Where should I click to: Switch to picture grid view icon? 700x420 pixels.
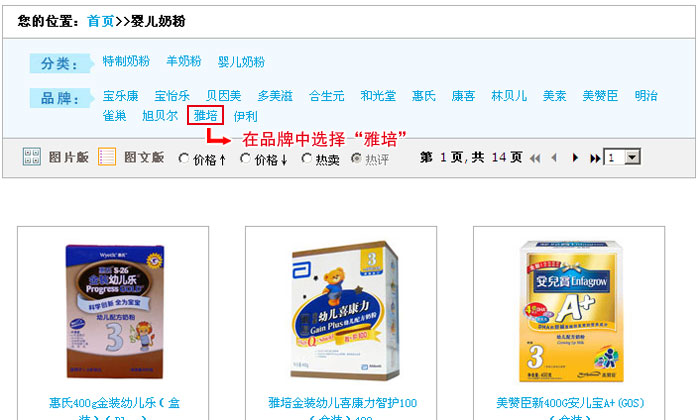[32, 157]
